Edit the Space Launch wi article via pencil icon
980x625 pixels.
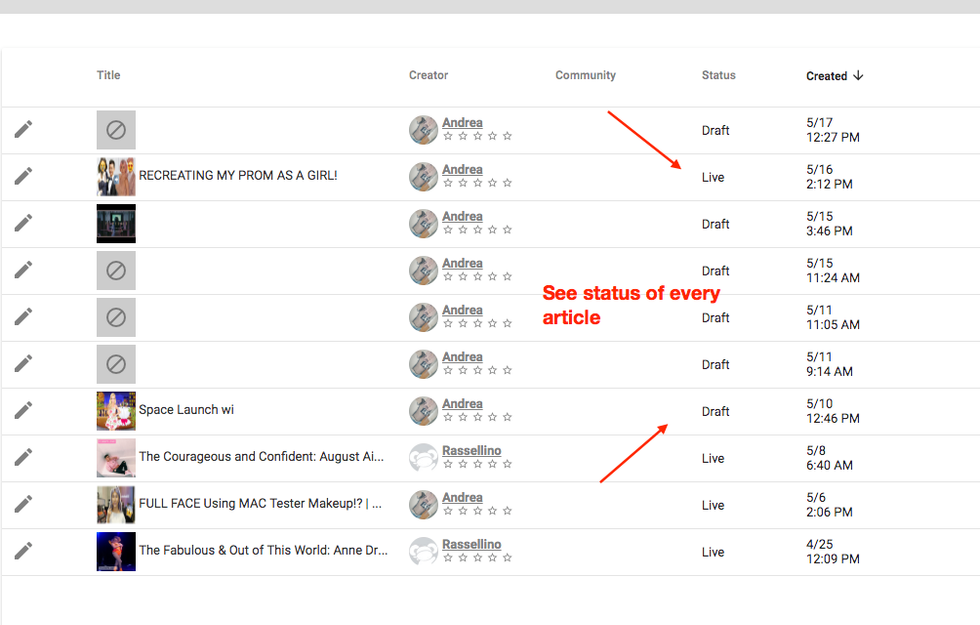23,410
